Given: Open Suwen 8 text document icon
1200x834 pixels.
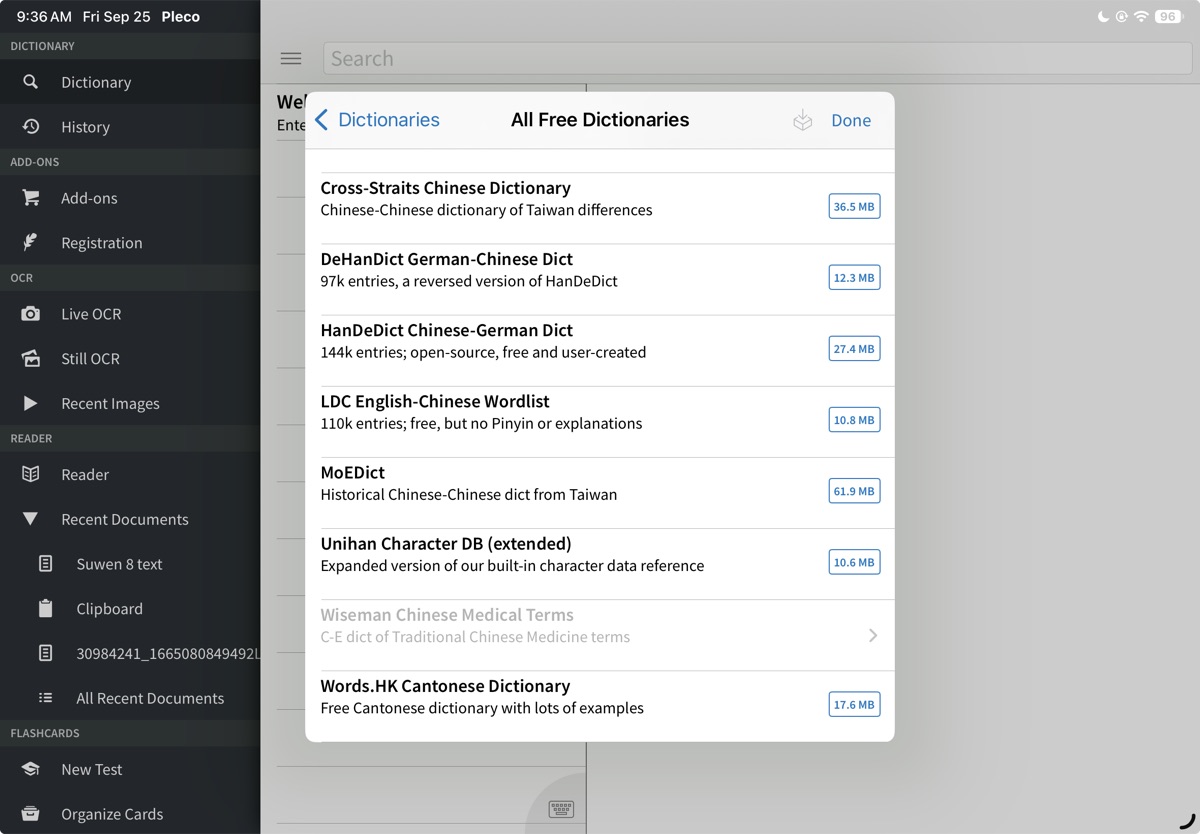Looking at the screenshot, I should coord(45,564).
